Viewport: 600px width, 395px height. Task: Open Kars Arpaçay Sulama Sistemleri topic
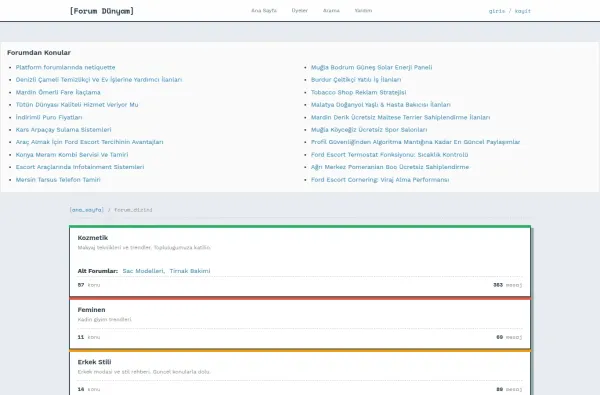pos(64,129)
